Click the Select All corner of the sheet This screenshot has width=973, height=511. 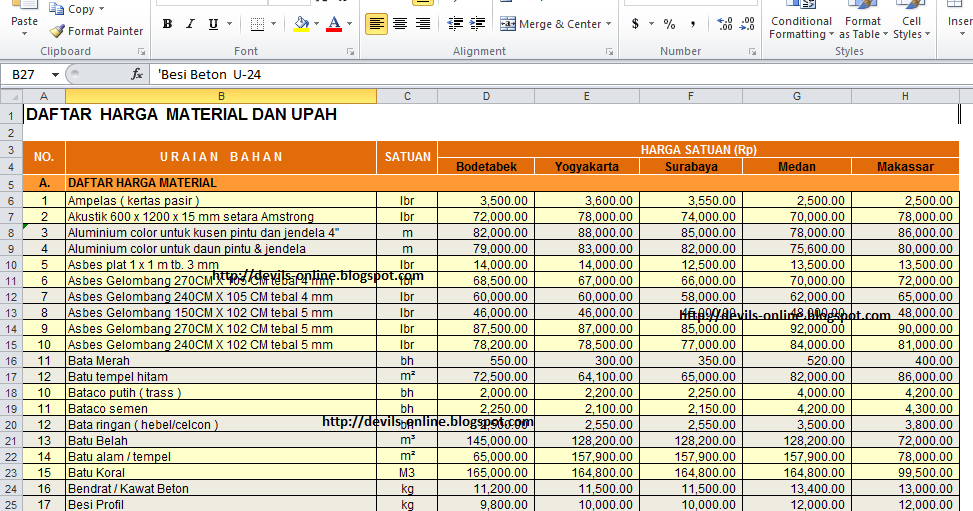(x=11, y=96)
